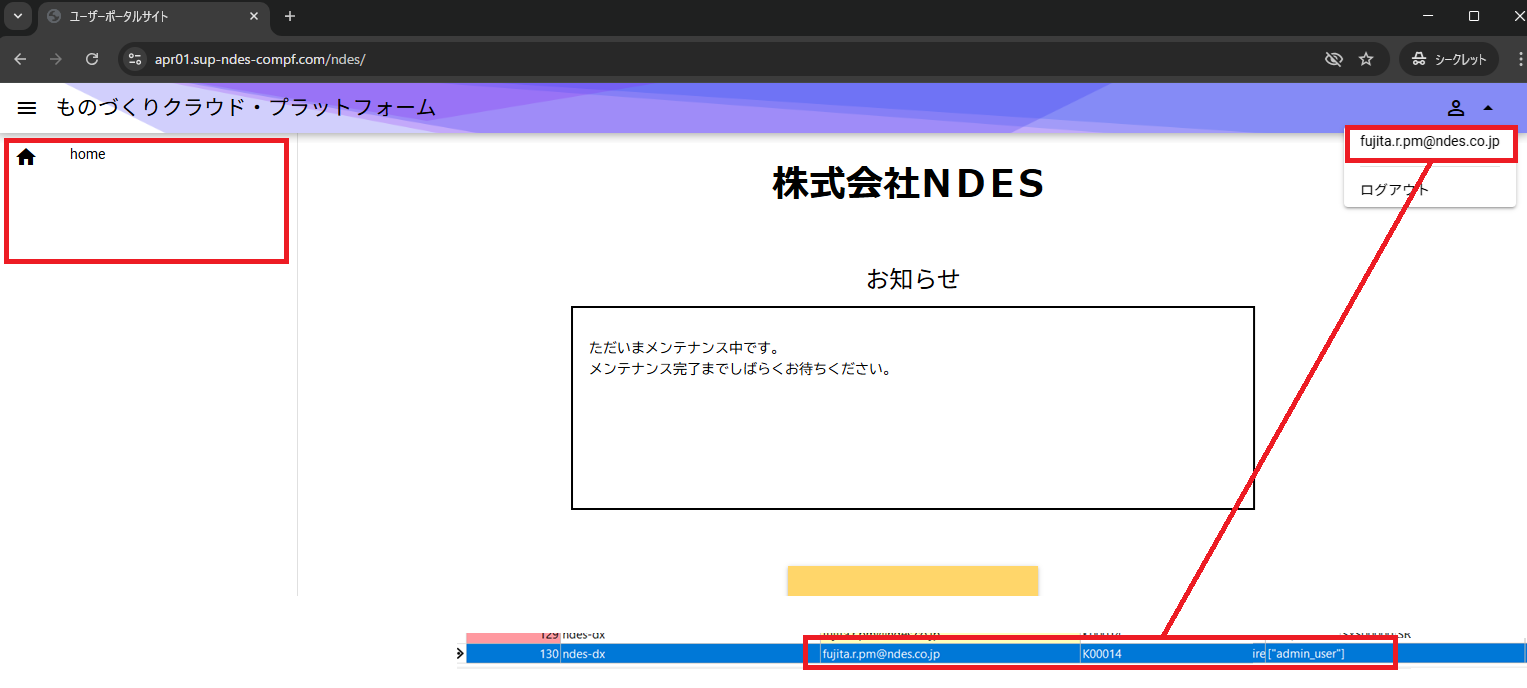
Task: View site information in the address bar
Action: pyautogui.click(x=136, y=59)
